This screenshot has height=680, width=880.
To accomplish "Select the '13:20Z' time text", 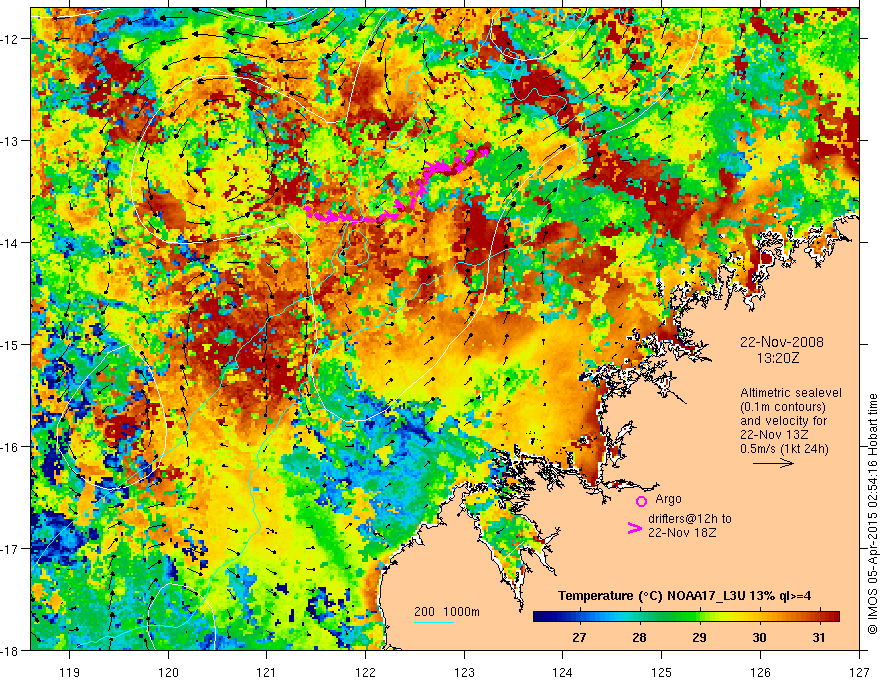I will [x=777, y=358].
